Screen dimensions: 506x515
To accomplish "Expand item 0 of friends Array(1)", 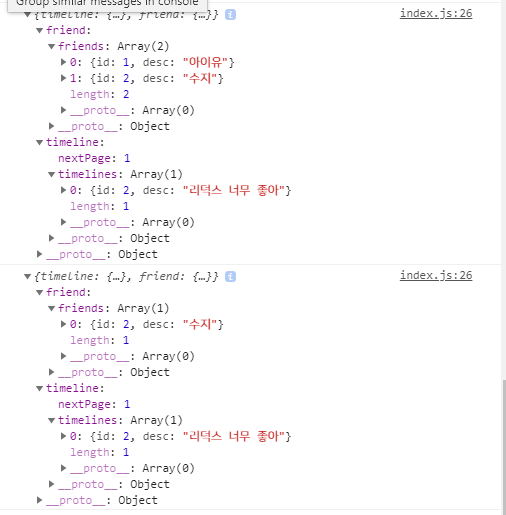I will (63, 324).
